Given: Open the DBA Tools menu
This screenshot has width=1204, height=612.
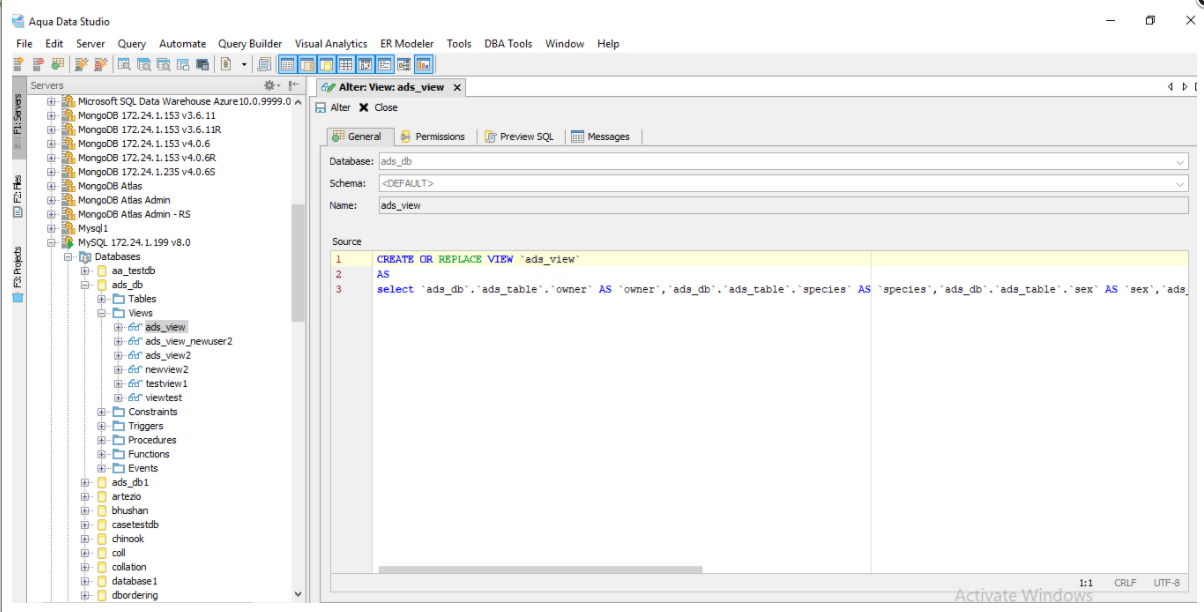Looking at the screenshot, I should pyautogui.click(x=508, y=44).
